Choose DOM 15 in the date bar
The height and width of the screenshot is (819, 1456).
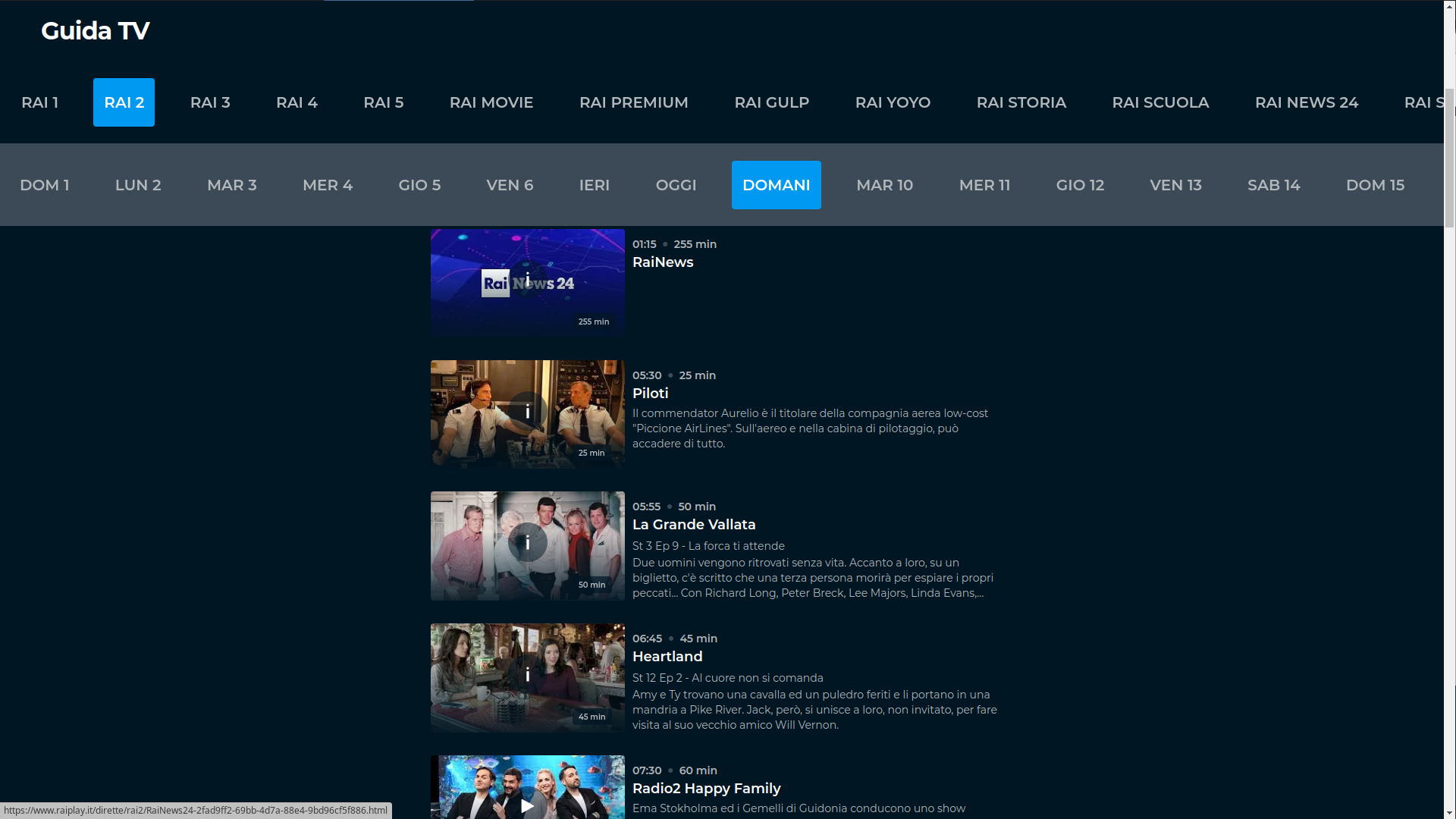click(1376, 185)
